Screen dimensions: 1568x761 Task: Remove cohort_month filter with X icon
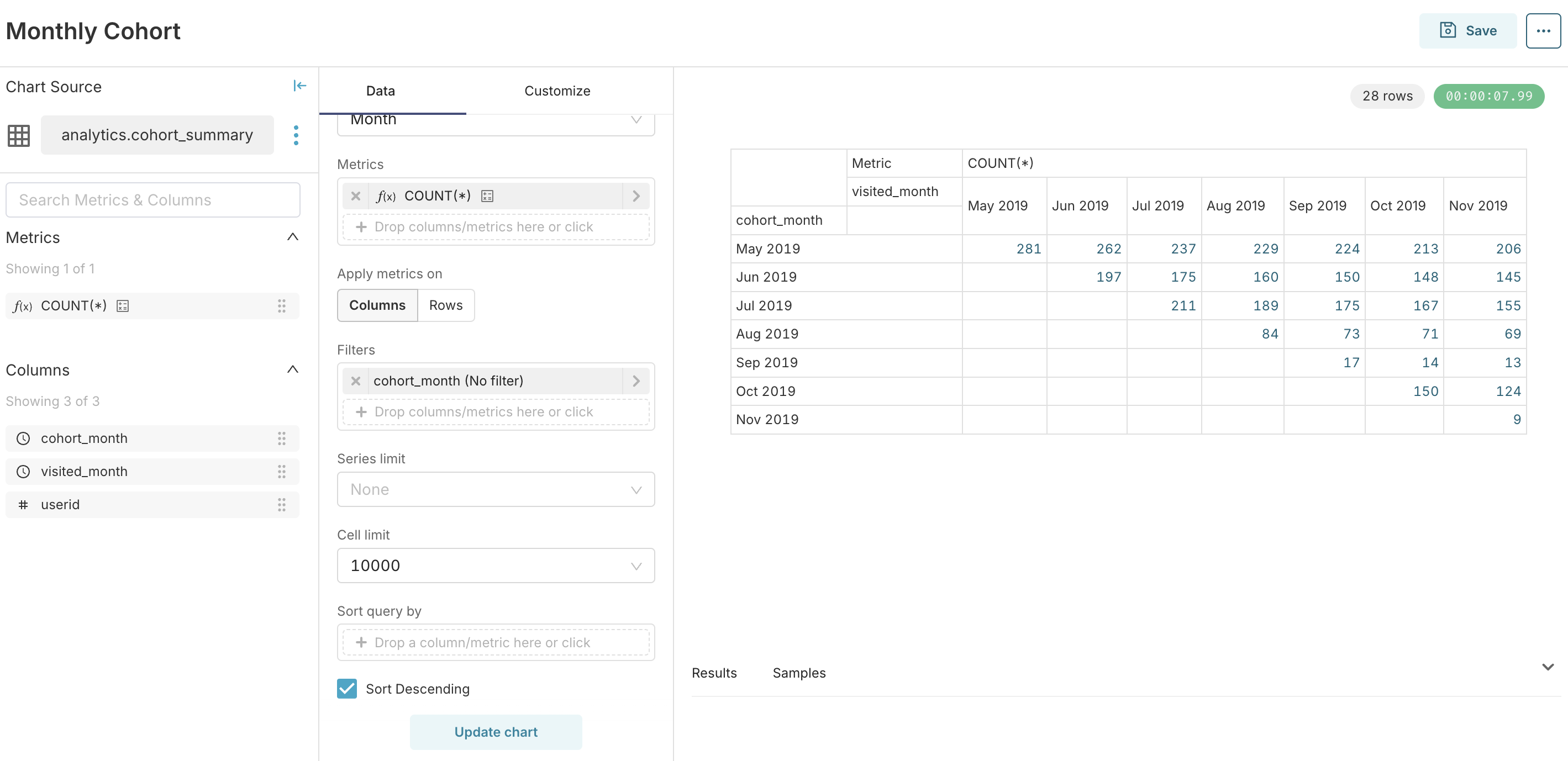(x=355, y=381)
